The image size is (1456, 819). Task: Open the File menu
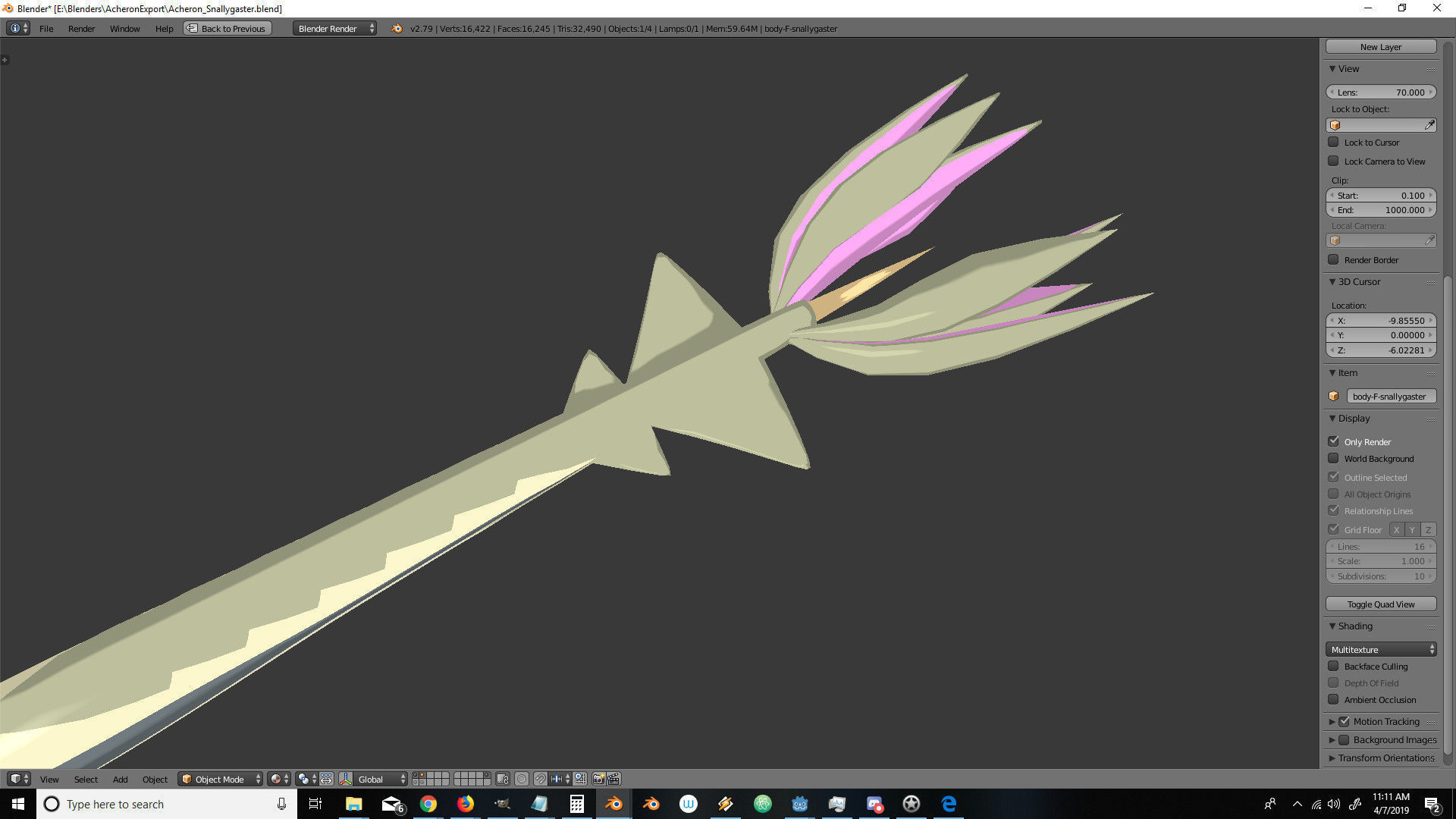(x=46, y=28)
